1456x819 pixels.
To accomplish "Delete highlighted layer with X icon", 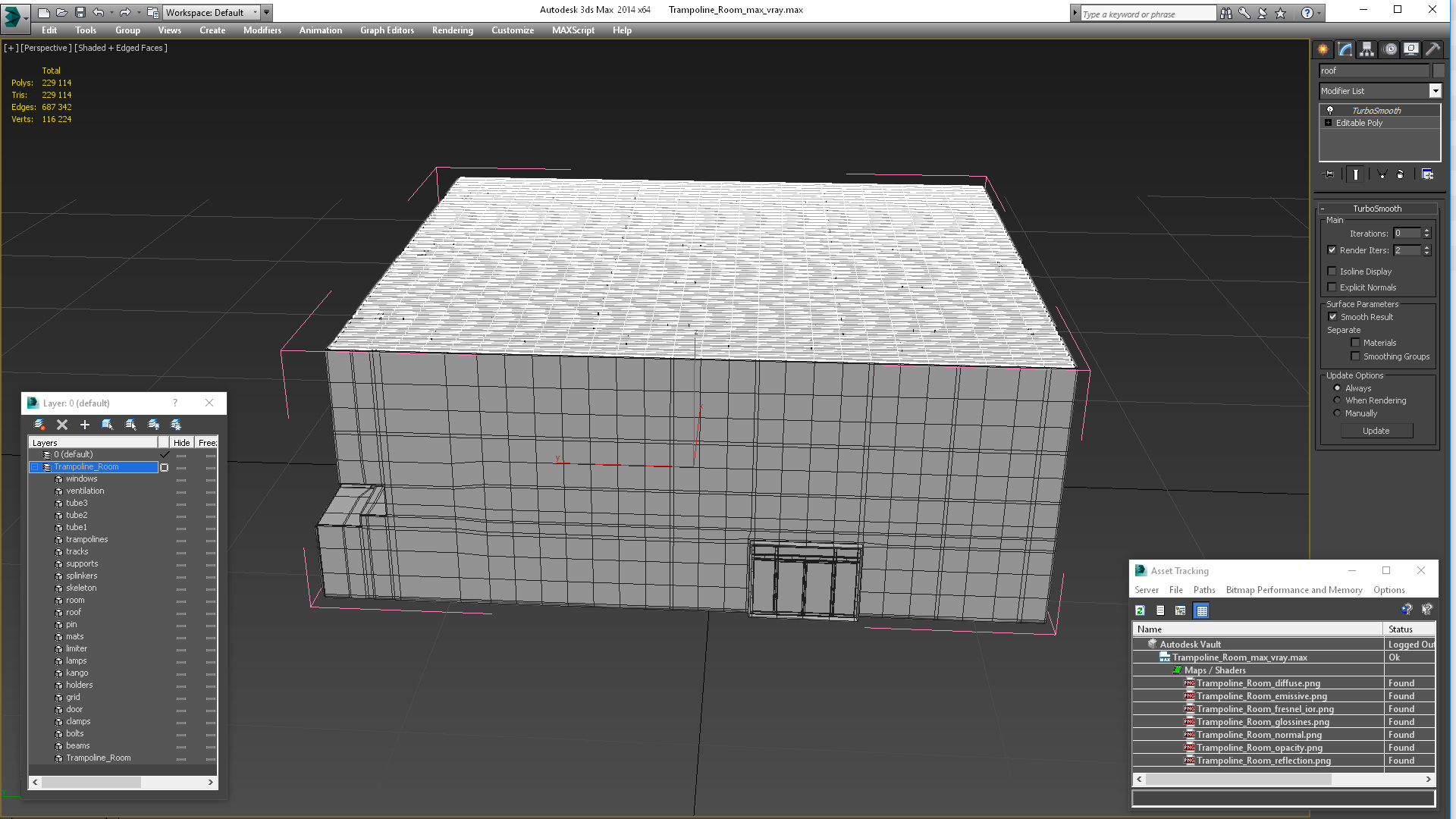I will (62, 425).
